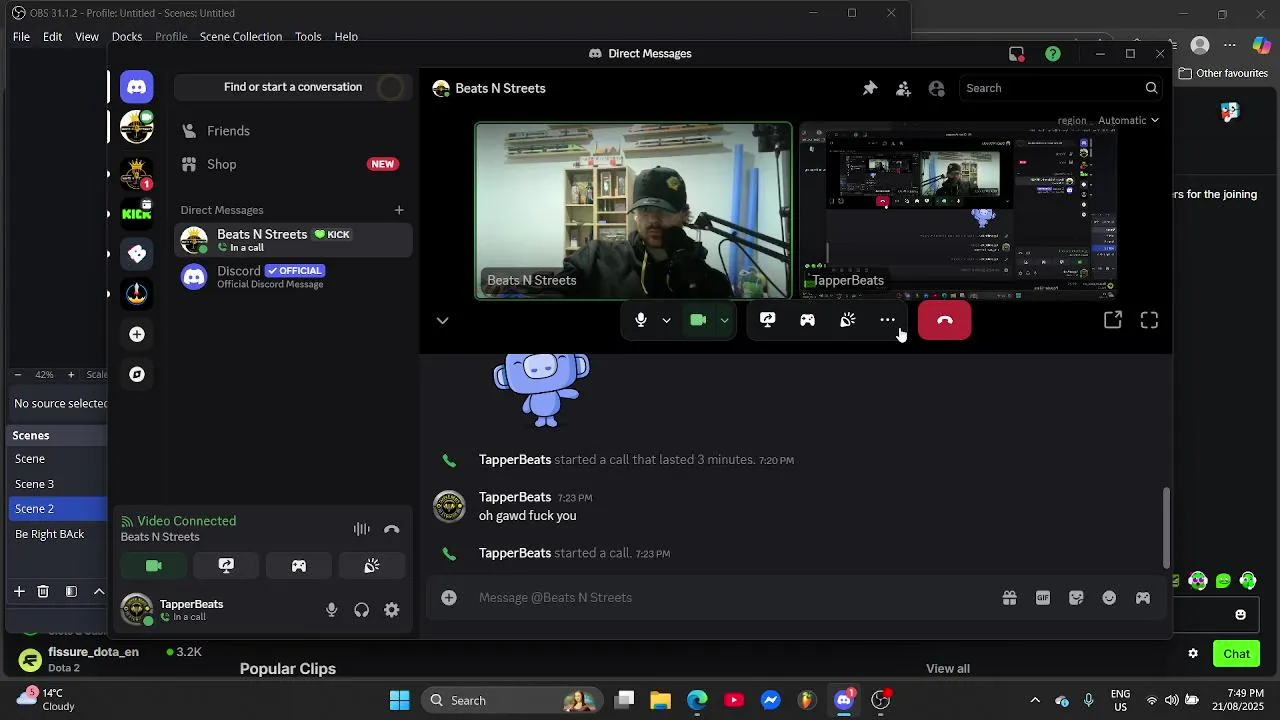The height and width of the screenshot is (720, 1280).
Task: Collapse call view chevron
Action: [x=442, y=321]
